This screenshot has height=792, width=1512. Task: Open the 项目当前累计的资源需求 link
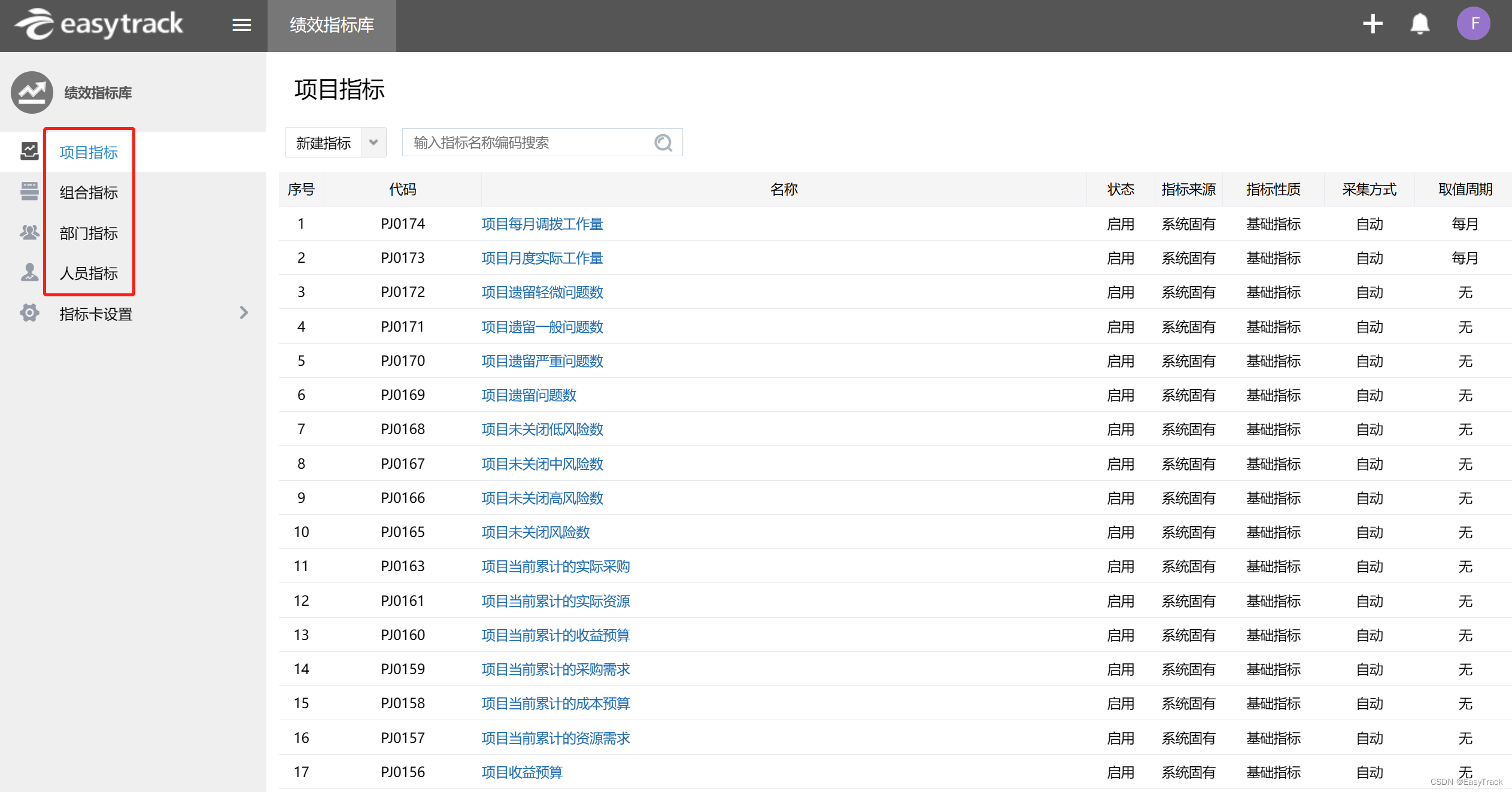(555, 738)
